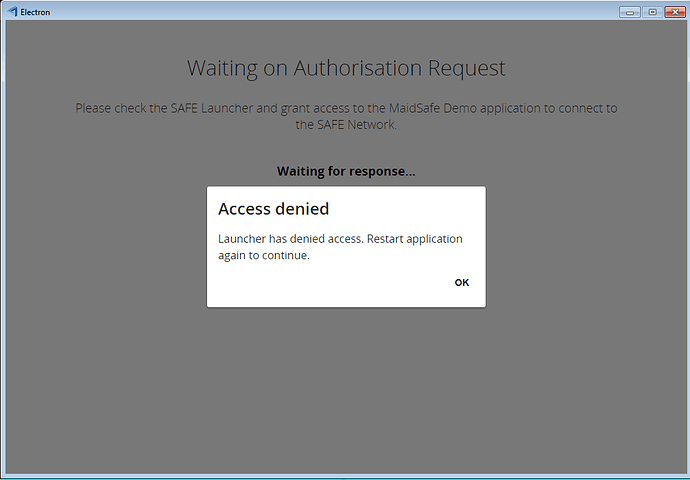Screen dimensions: 690x480
Task: Click 'Waiting on Authorisation Request' heading
Action: [x=346, y=68]
